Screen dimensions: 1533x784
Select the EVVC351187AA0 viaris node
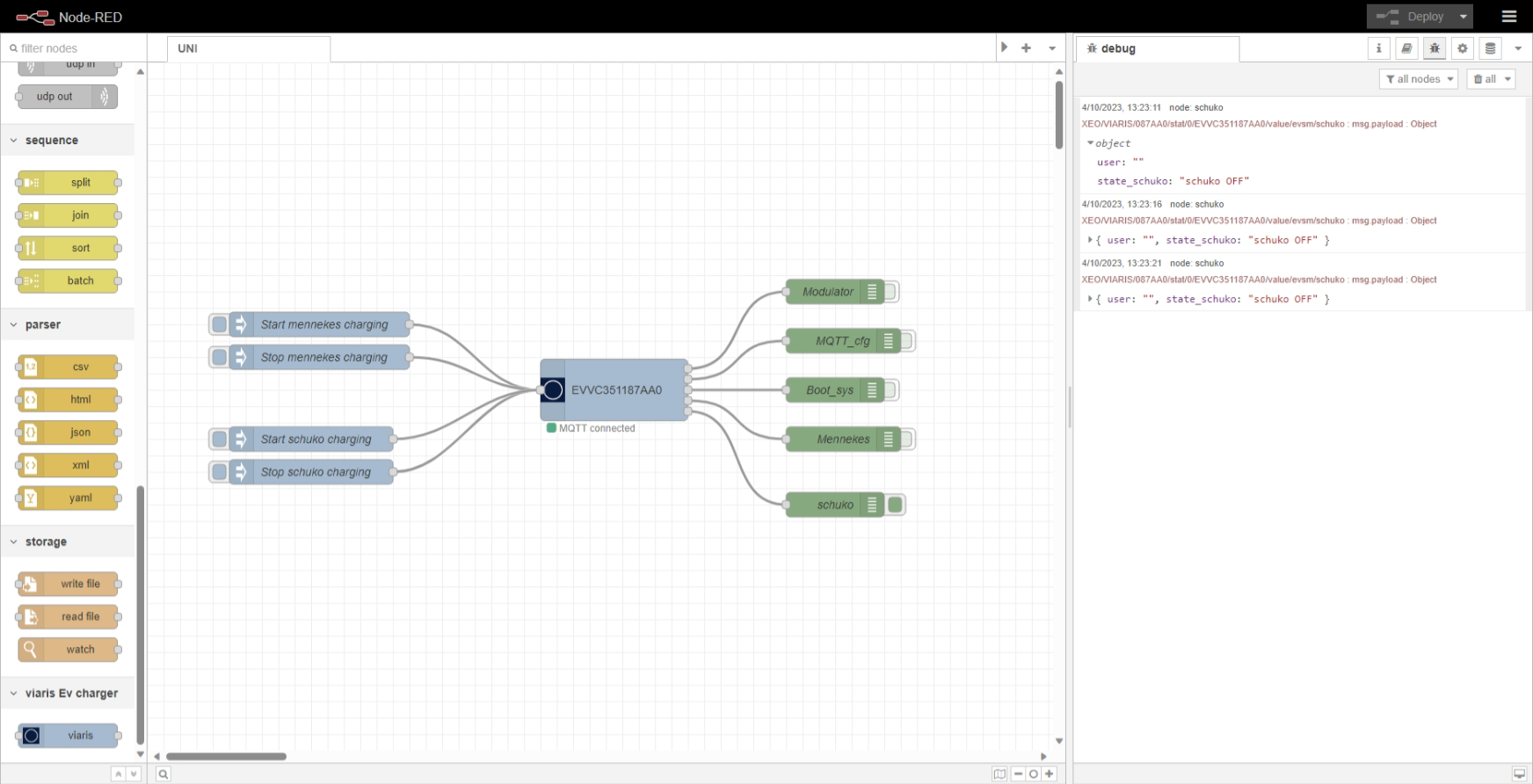[614, 389]
